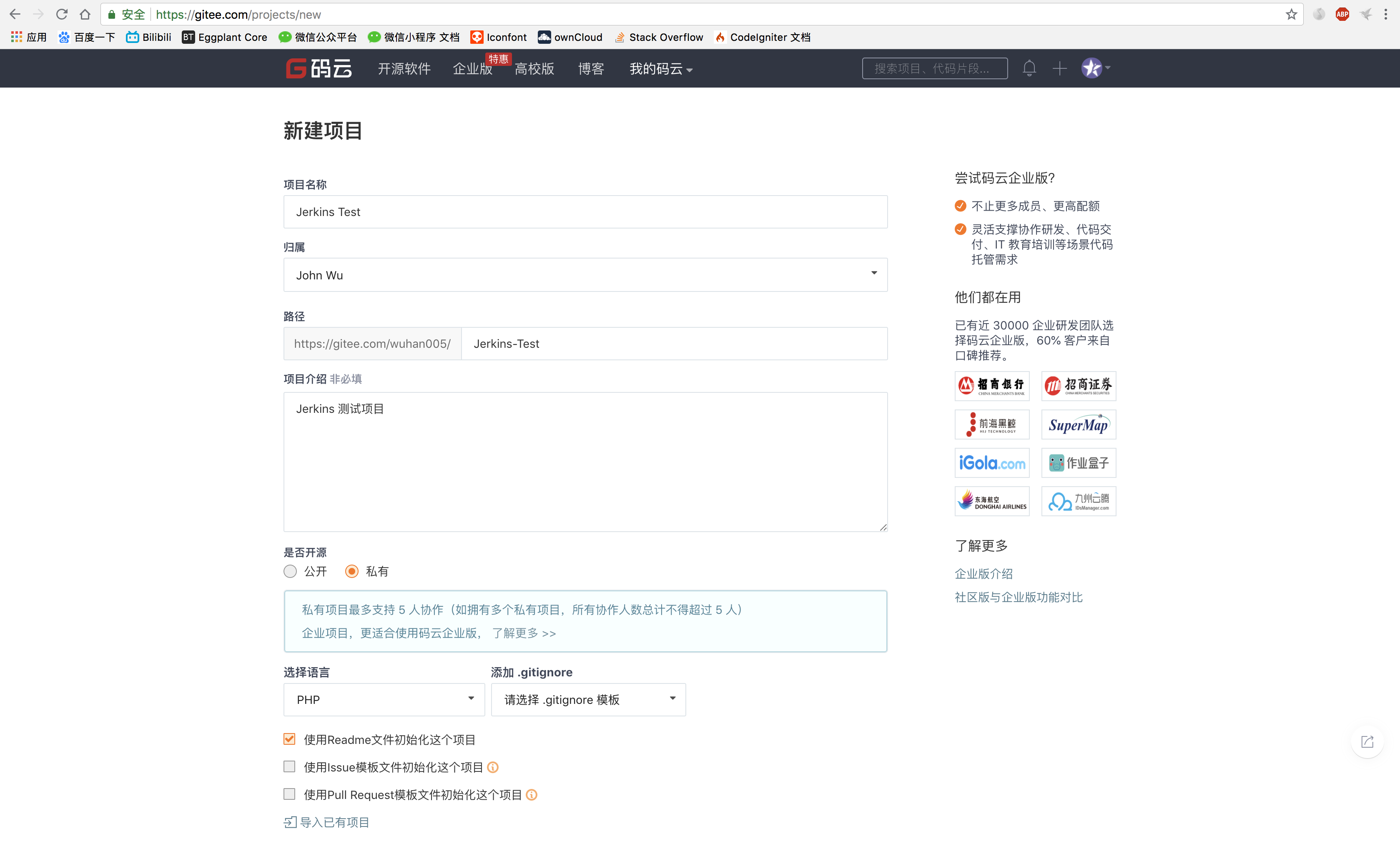Open the 归属 John Wu dropdown

(585, 275)
